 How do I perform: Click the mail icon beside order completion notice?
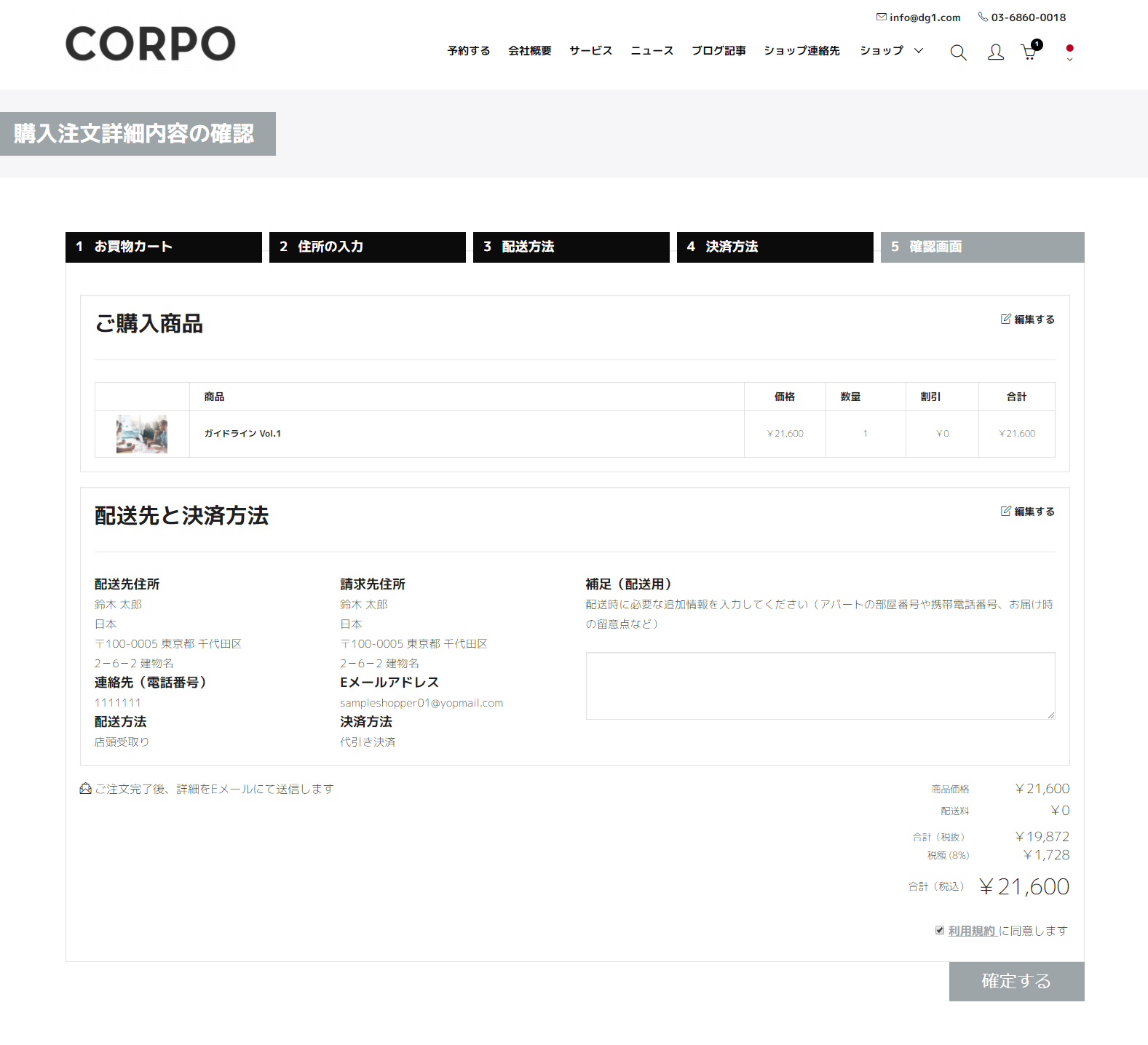(85, 789)
